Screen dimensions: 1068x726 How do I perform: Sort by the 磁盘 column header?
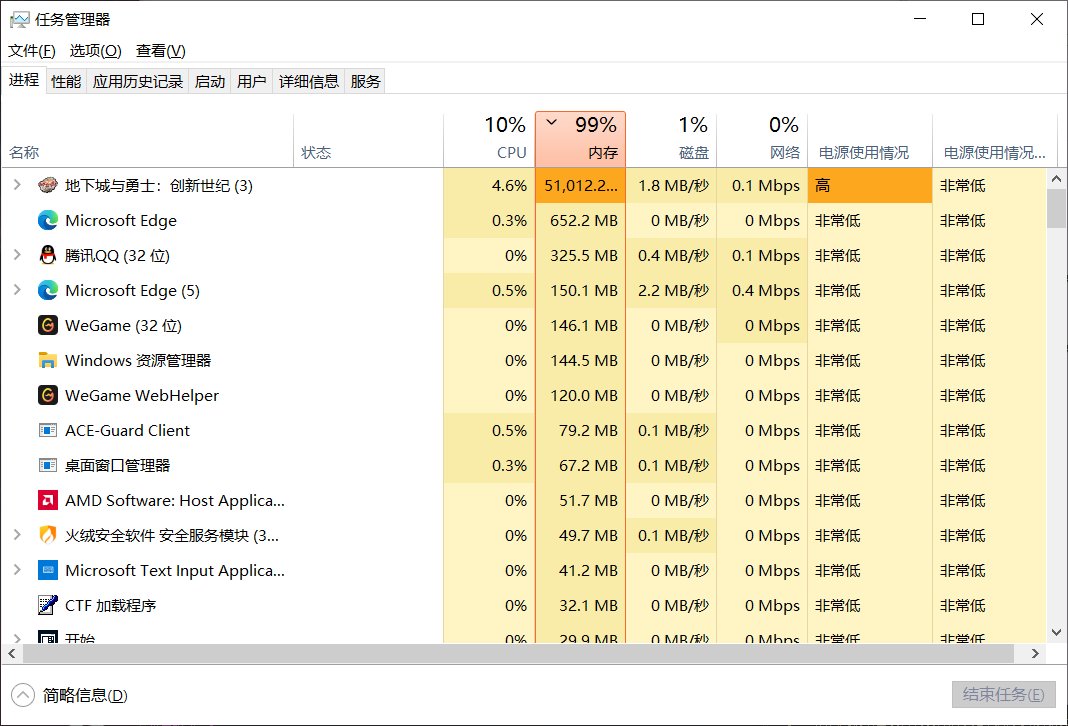[x=671, y=140]
